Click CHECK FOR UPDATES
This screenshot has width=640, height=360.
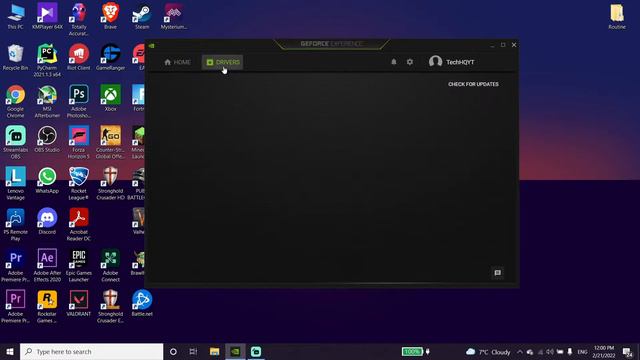coord(473,84)
